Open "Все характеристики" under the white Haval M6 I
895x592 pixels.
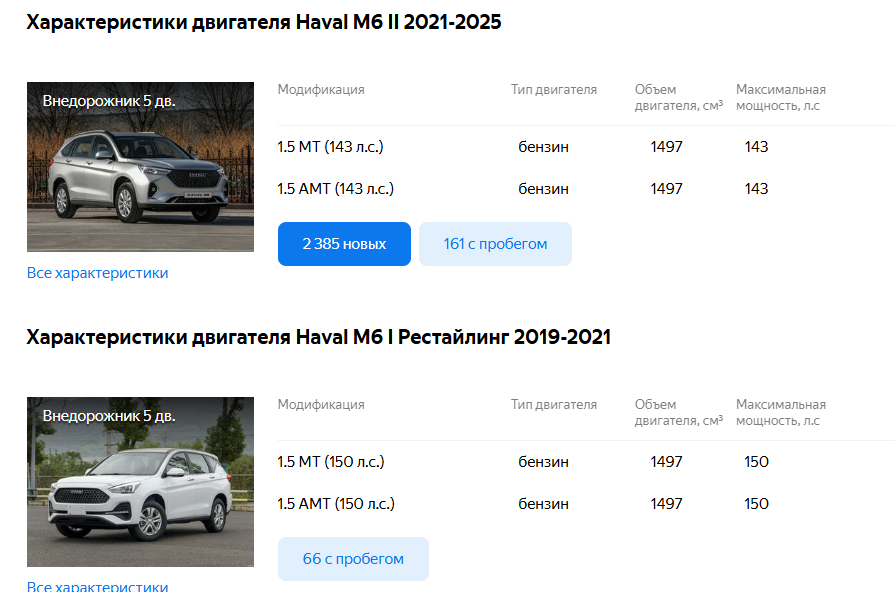(98, 586)
